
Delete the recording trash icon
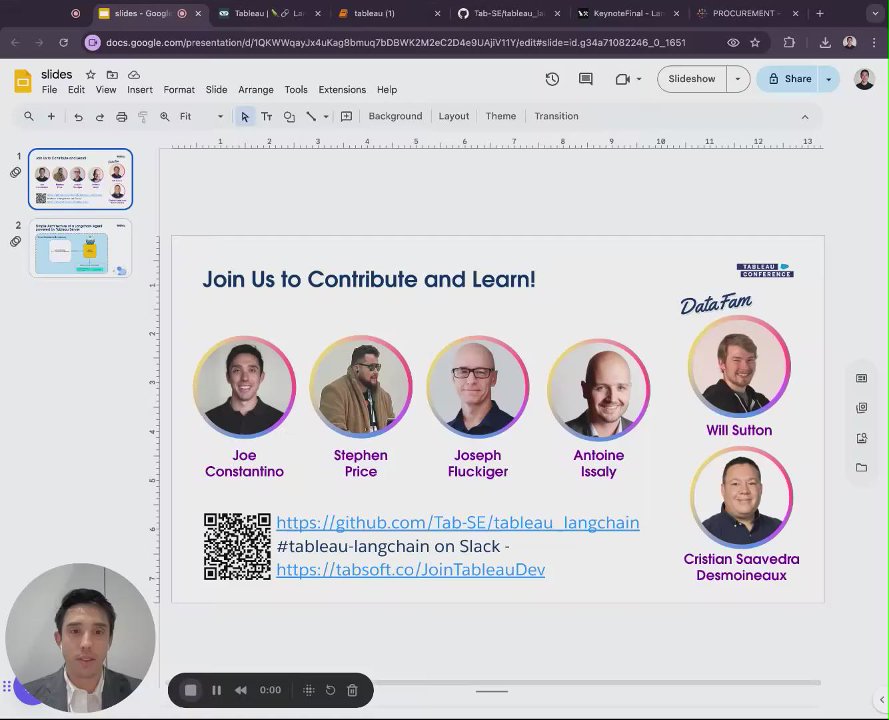pyautogui.click(x=352, y=690)
